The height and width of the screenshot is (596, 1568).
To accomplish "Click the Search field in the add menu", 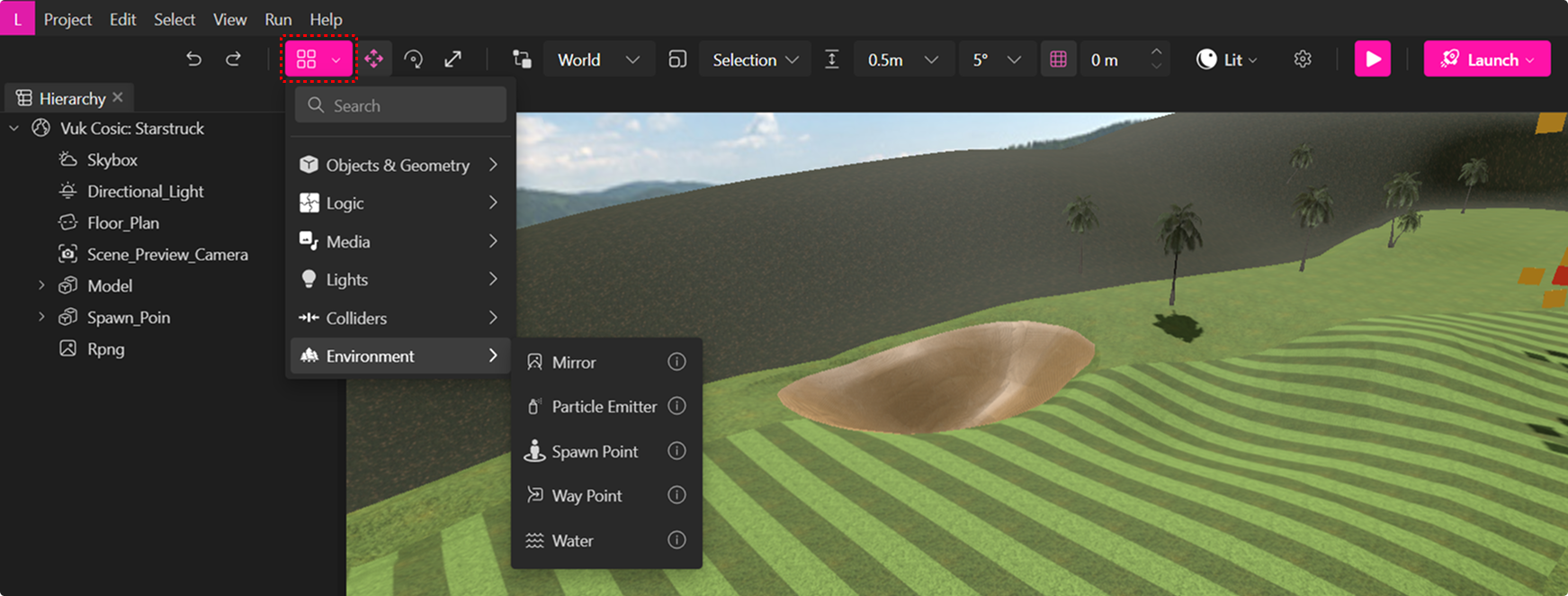I will click(x=401, y=105).
